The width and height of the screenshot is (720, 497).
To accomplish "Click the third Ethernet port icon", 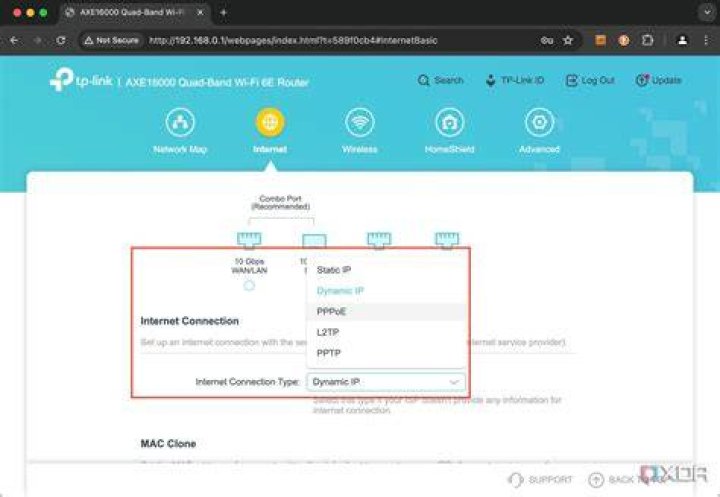I will pos(379,240).
